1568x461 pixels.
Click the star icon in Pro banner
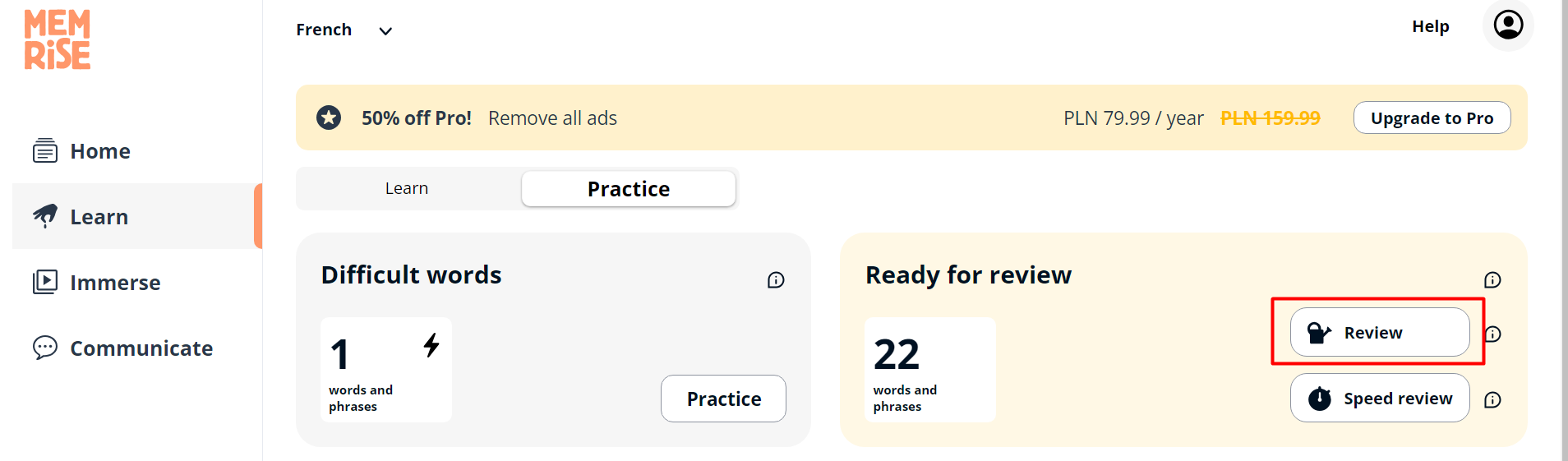click(329, 118)
